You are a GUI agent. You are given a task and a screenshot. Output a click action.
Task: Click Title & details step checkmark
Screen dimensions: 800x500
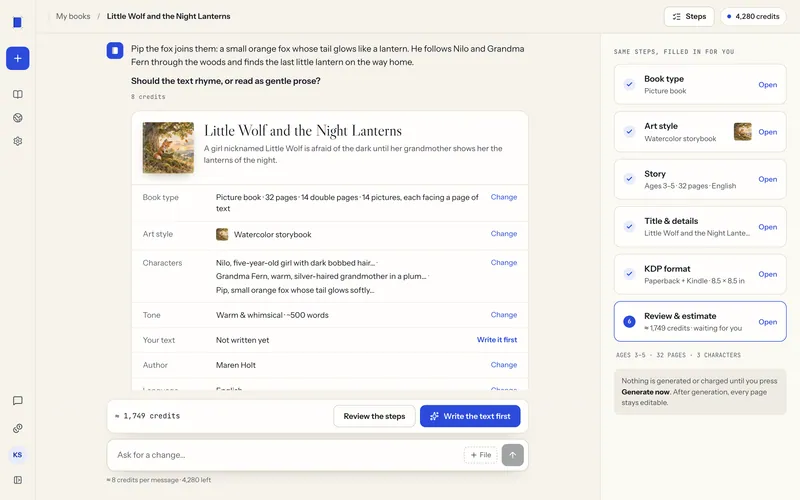tap(629, 227)
